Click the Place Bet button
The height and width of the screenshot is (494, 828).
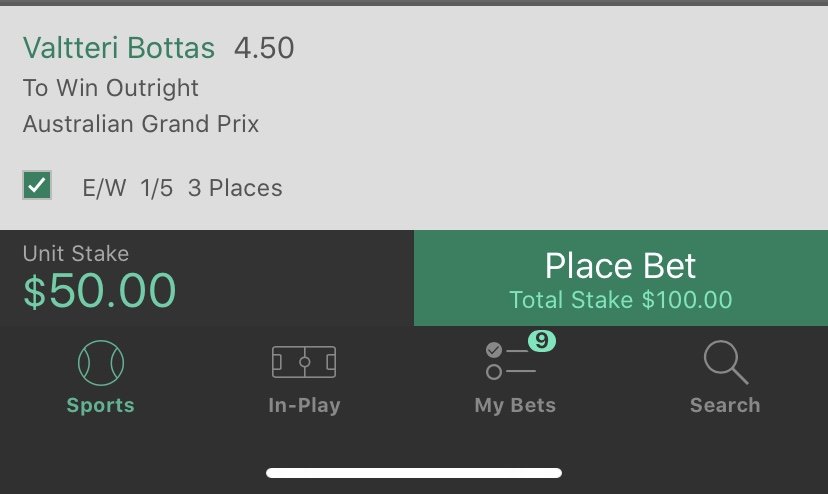click(x=621, y=278)
